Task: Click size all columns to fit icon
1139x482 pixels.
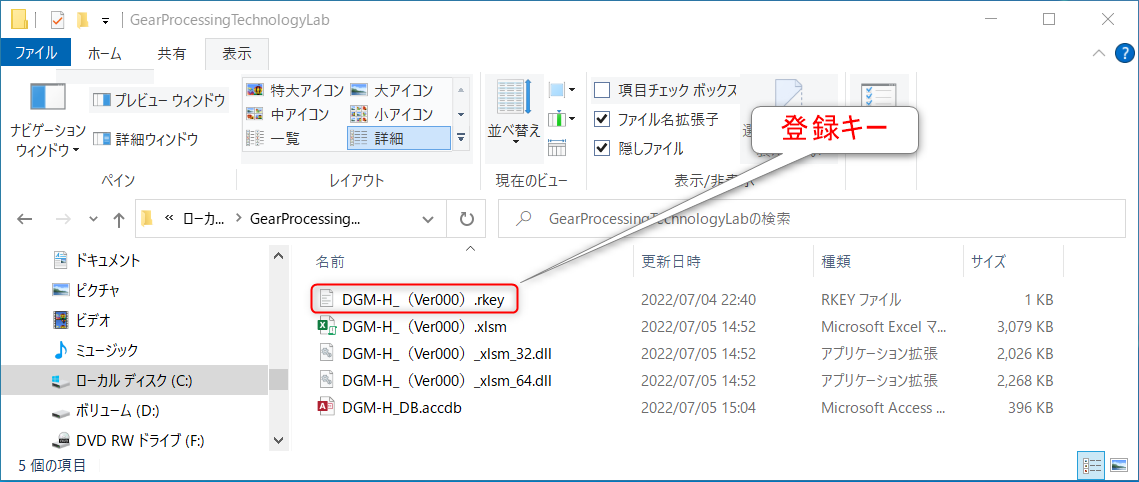Action: tap(557, 147)
